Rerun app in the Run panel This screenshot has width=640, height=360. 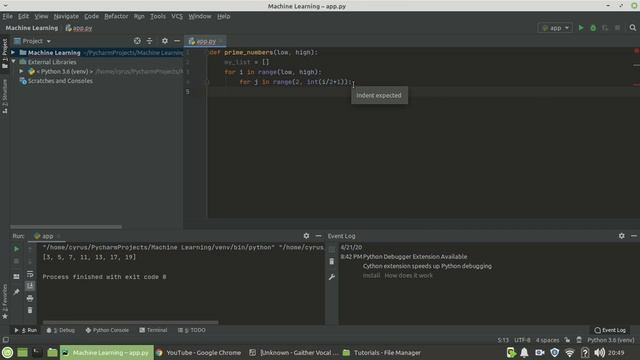click(16, 249)
